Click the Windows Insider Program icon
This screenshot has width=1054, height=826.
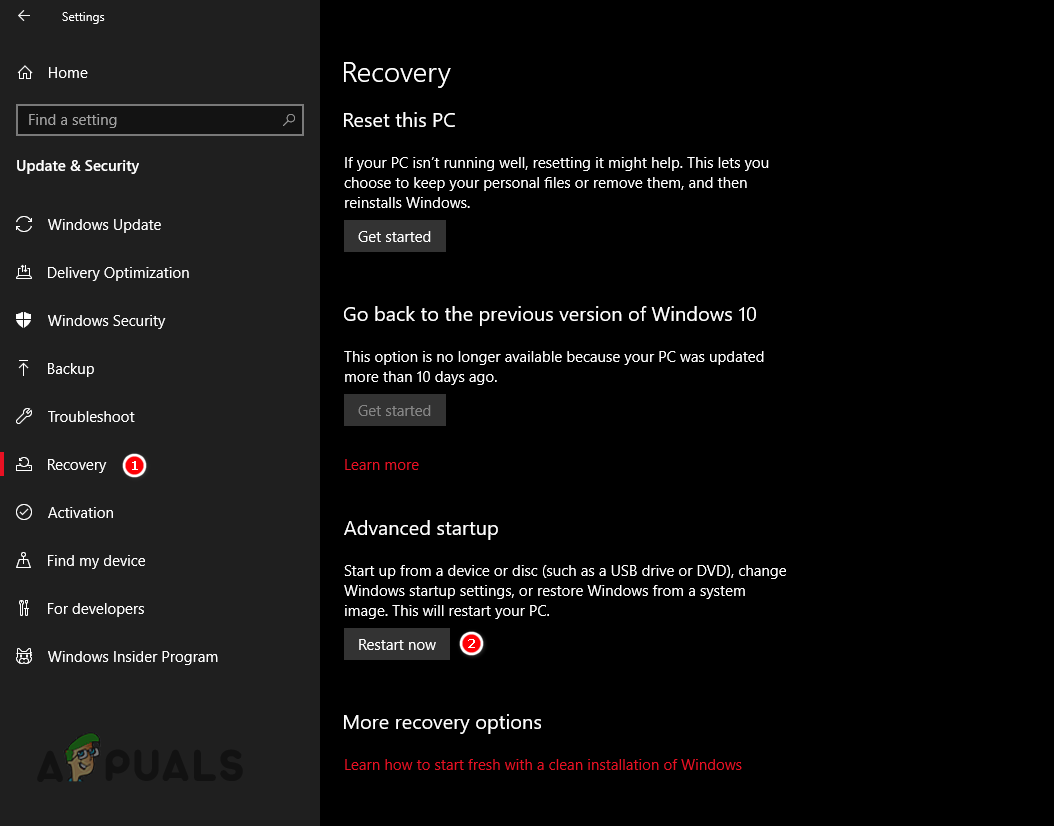pos(25,657)
